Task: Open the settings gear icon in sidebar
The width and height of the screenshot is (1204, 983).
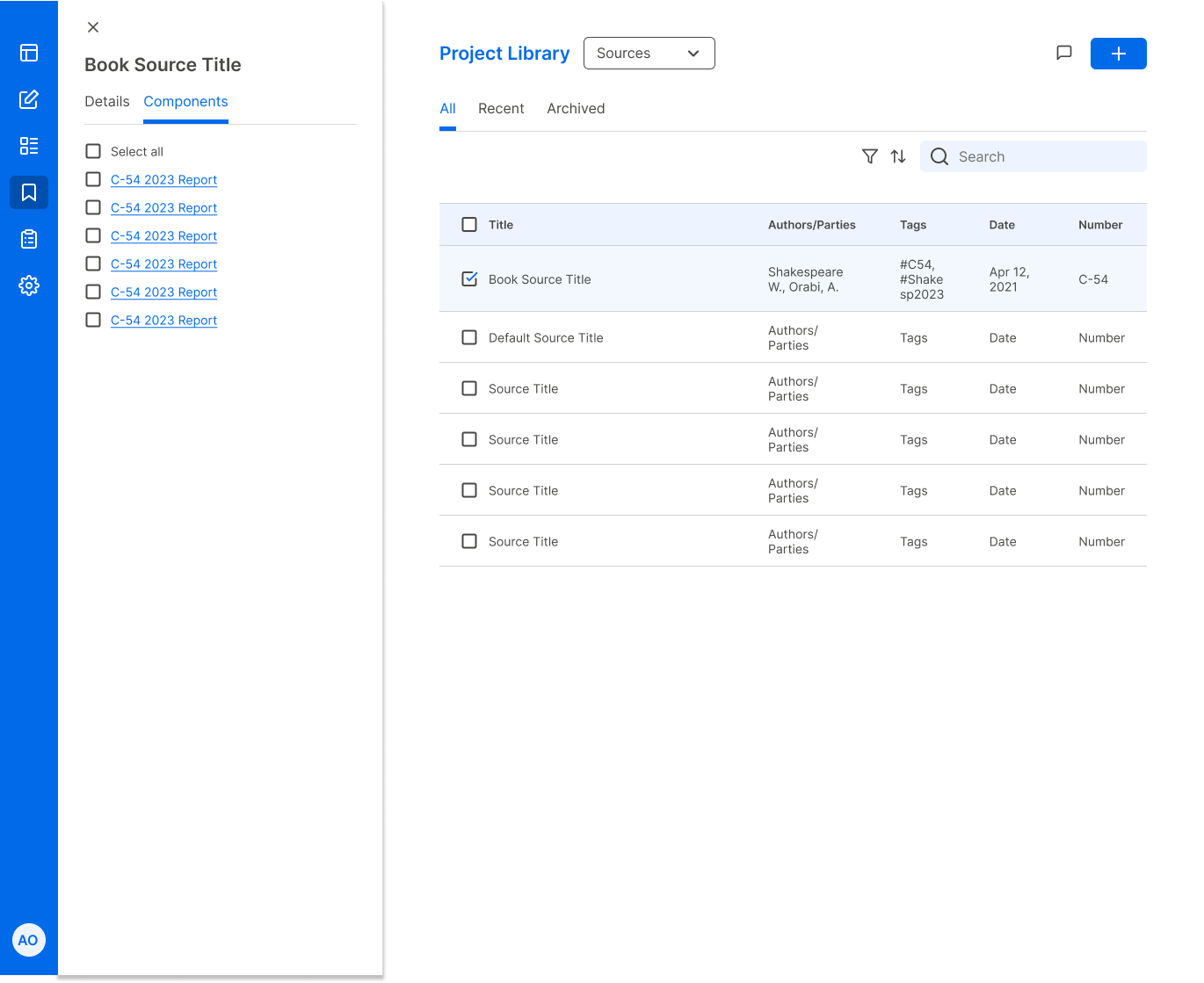Action: tap(29, 286)
